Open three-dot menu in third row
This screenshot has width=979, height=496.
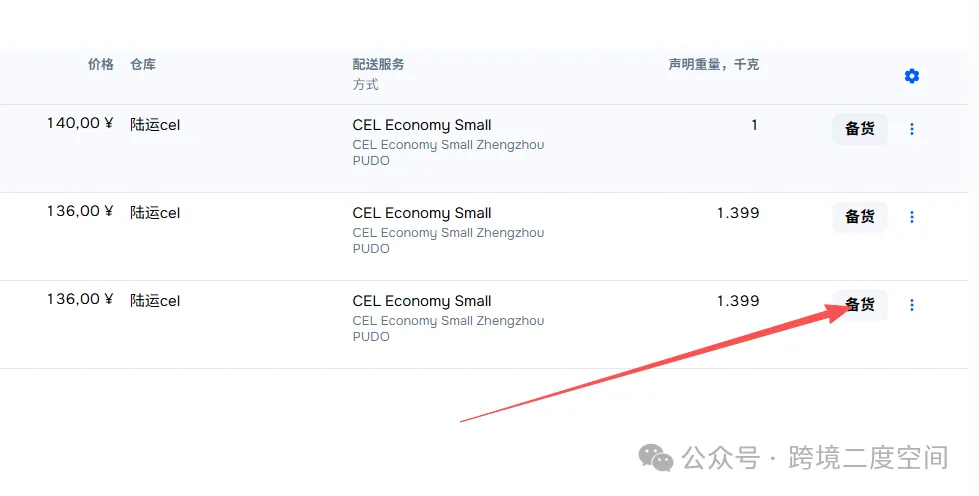click(912, 305)
